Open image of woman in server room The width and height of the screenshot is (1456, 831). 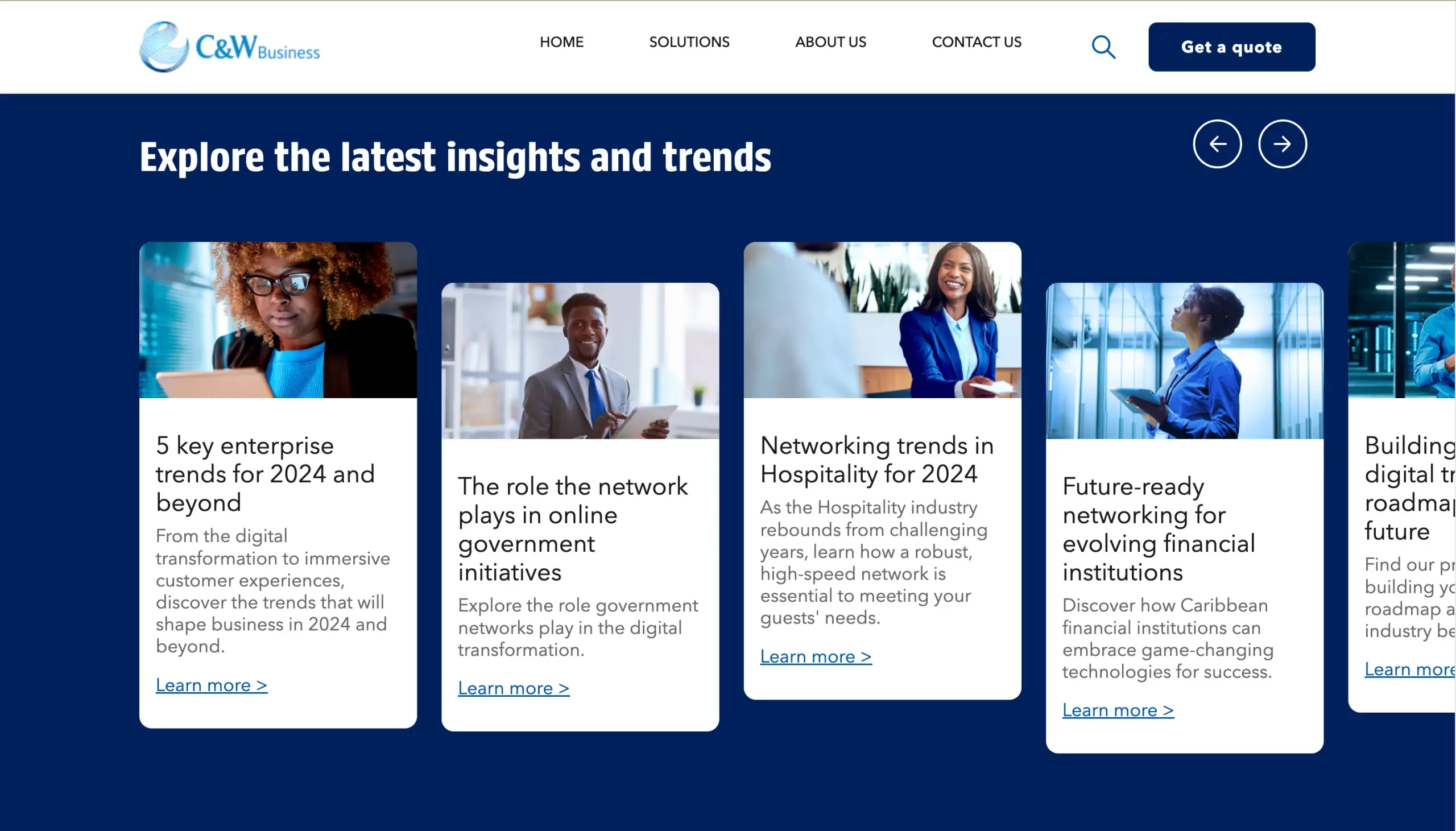pos(1185,361)
